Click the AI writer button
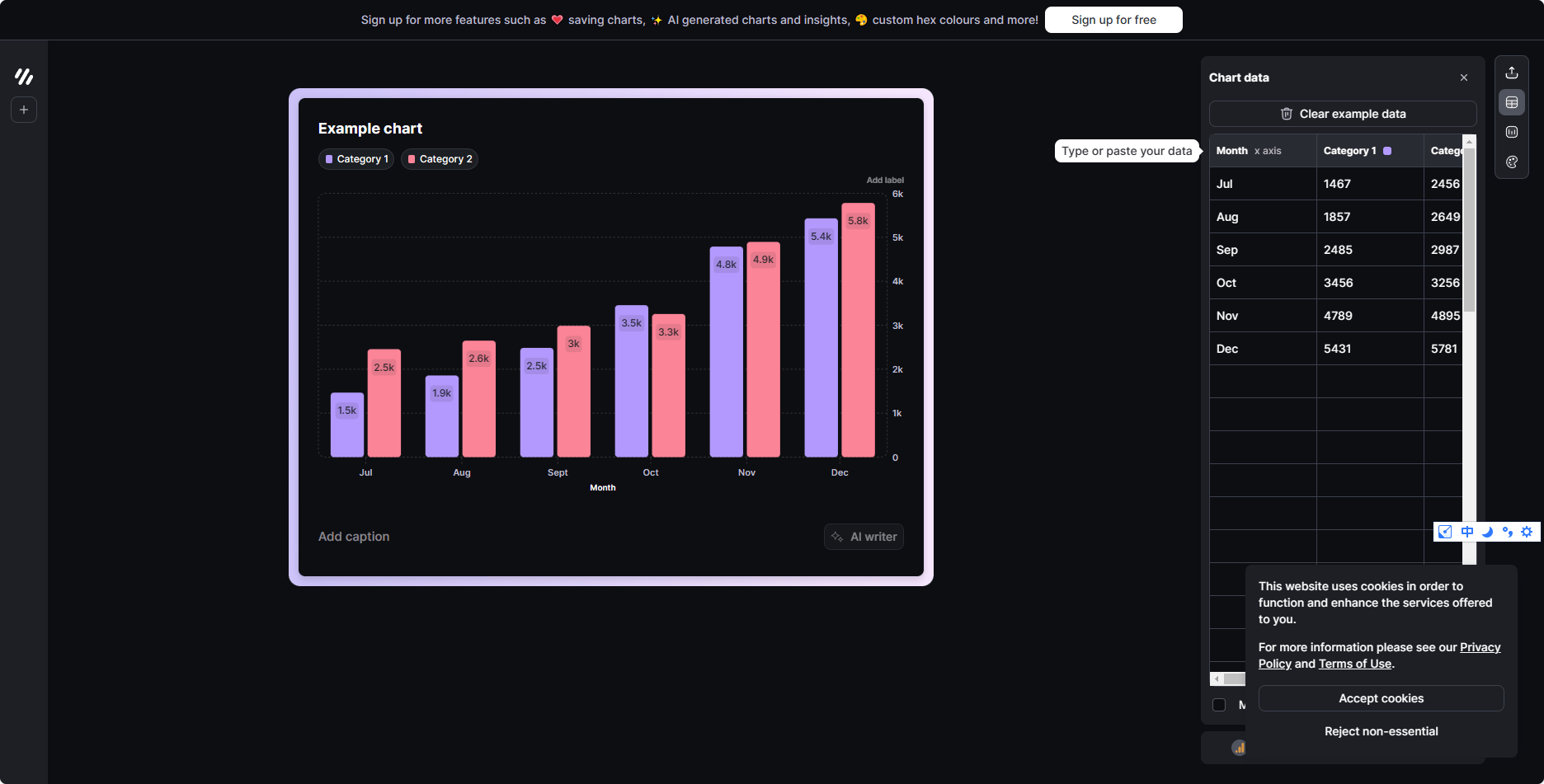 point(864,537)
